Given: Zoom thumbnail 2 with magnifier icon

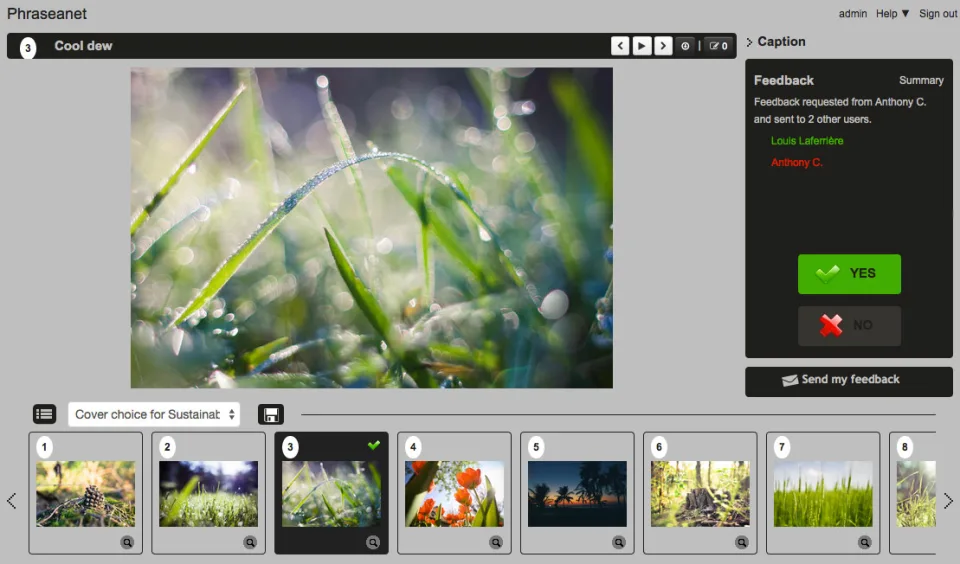Looking at the screenshot, I should click(x=250, y=542).
